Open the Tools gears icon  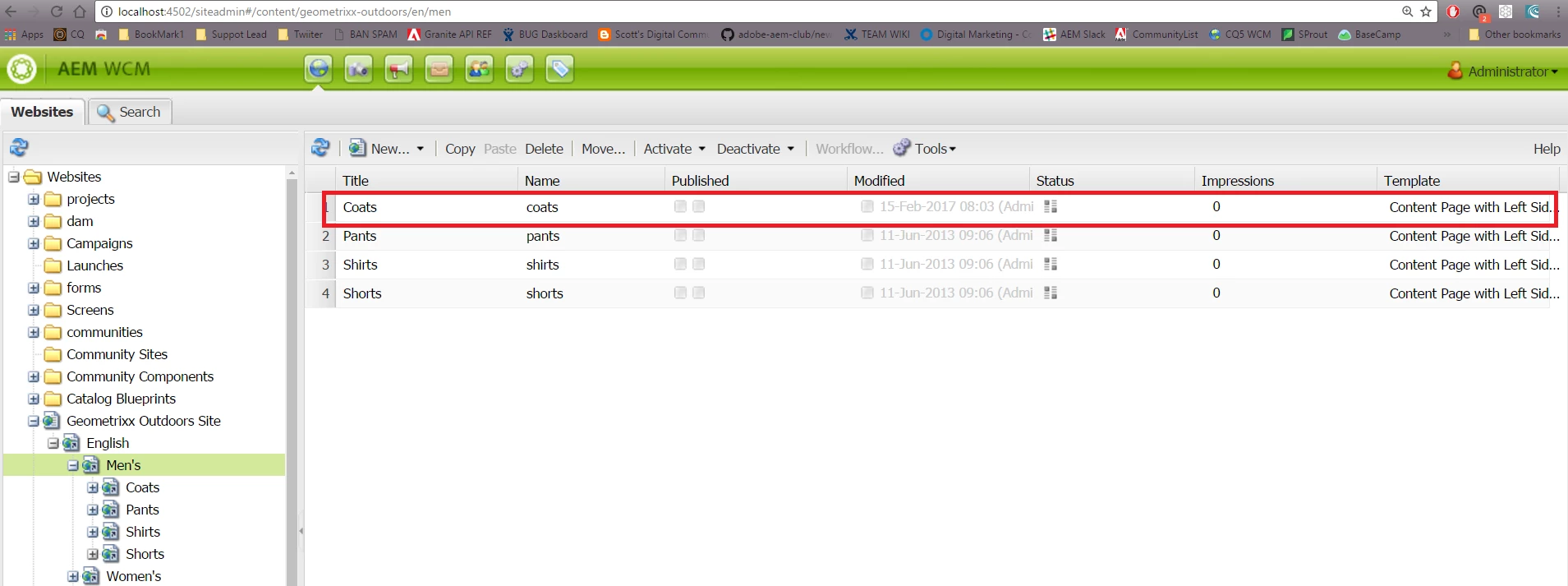pos(519,69)
